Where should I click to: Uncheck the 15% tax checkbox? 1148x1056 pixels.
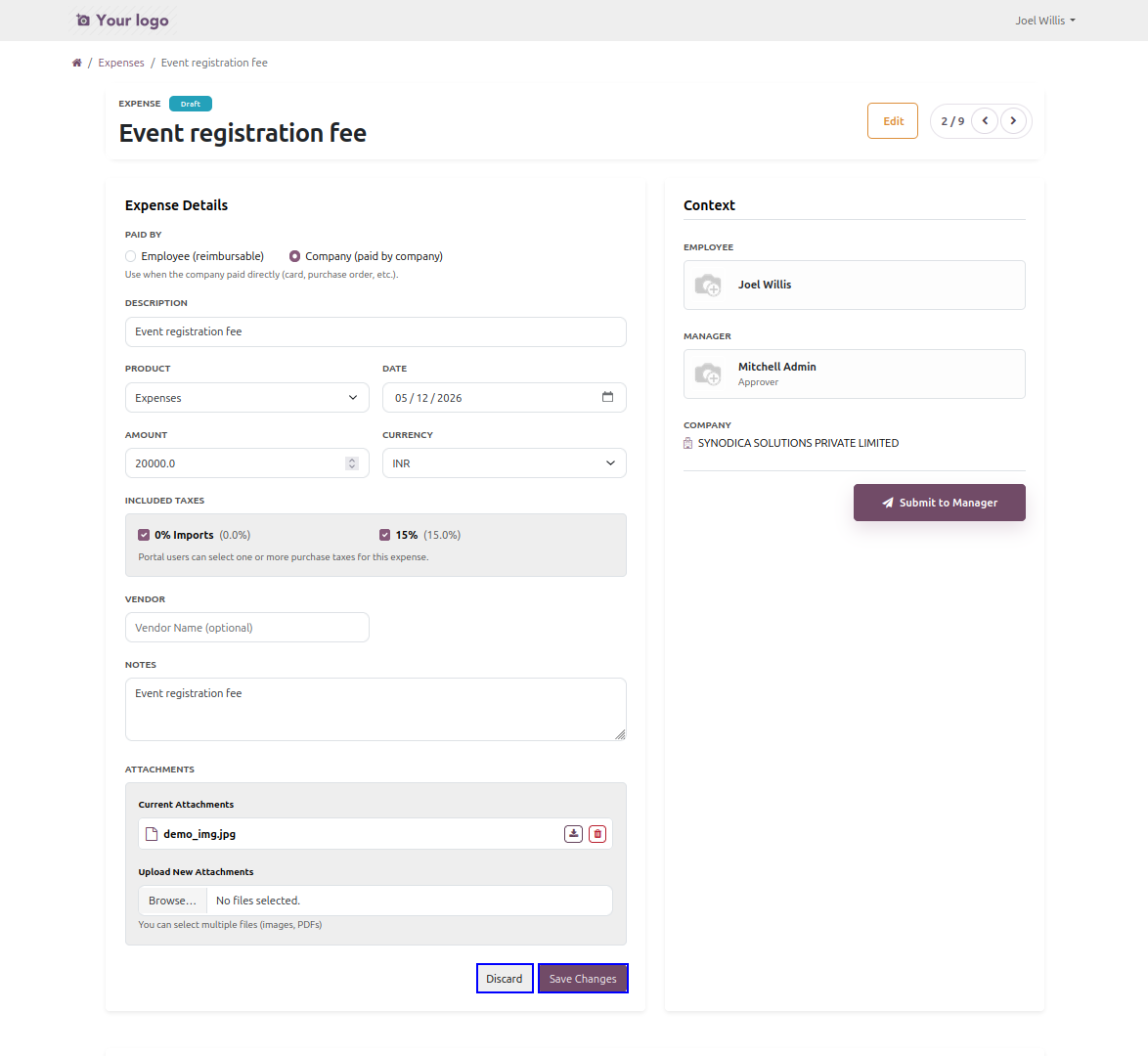385,535
